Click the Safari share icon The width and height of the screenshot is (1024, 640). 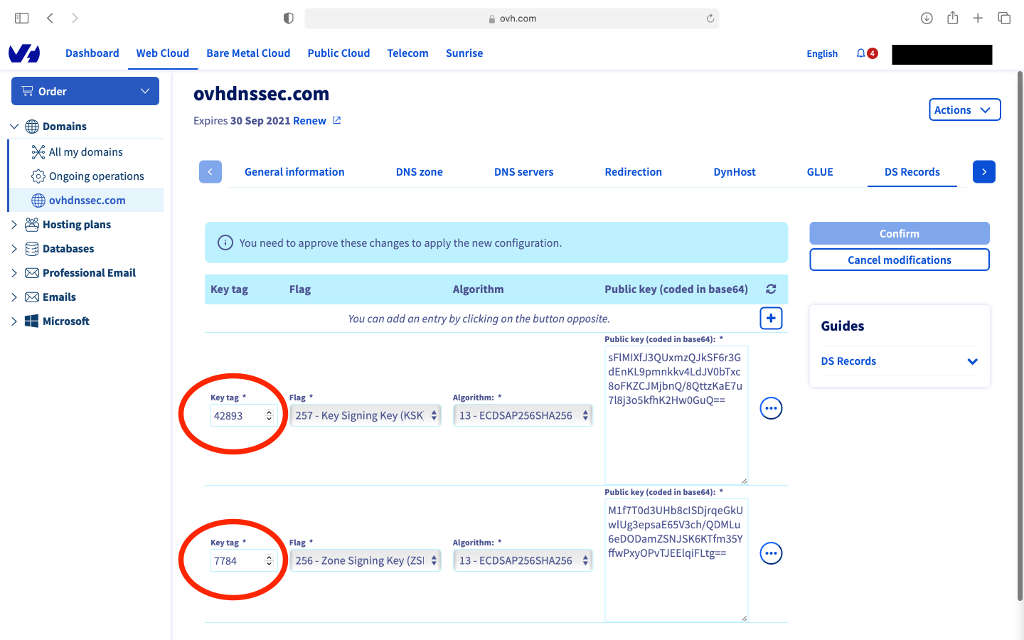click(953, 18)
